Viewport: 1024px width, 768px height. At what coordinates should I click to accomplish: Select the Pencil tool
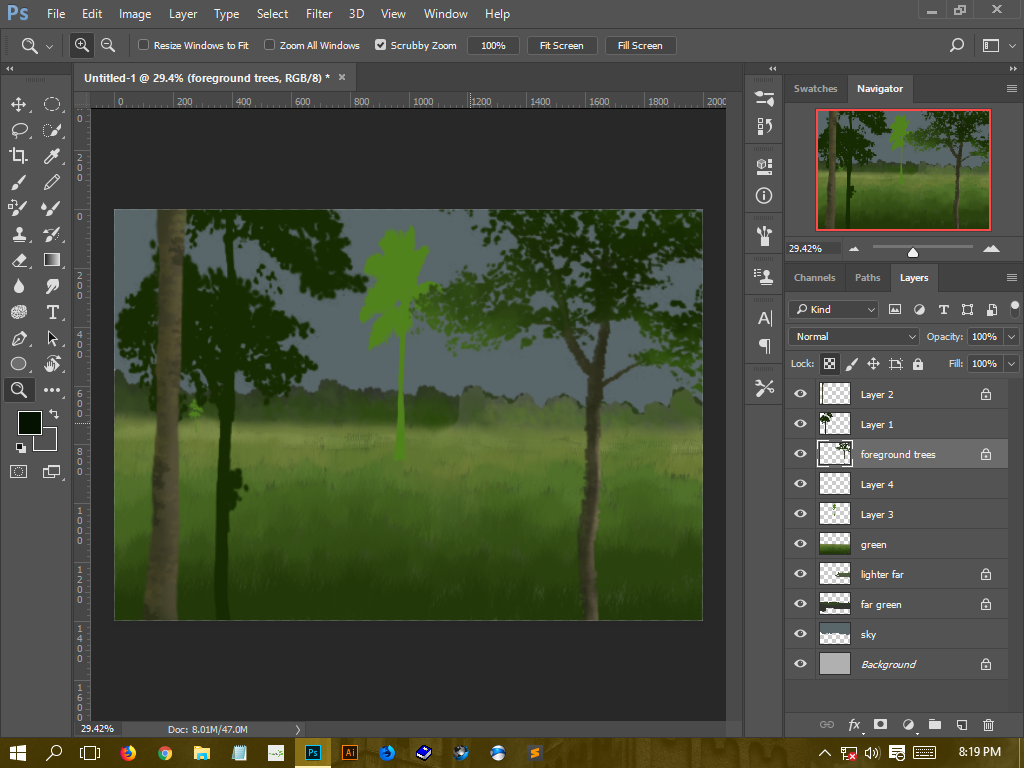point(52,182)
